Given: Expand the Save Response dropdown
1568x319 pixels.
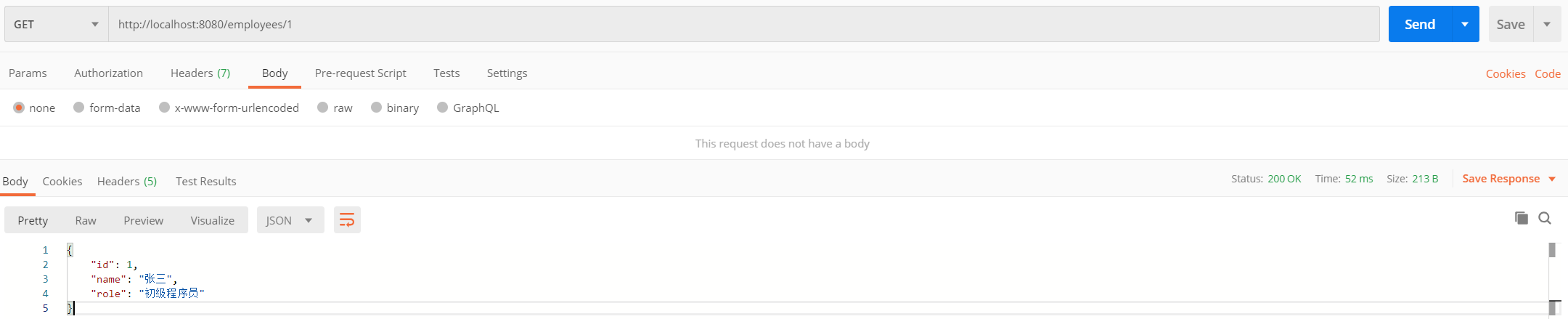Looking at the screenshot, I should 1552,179.
